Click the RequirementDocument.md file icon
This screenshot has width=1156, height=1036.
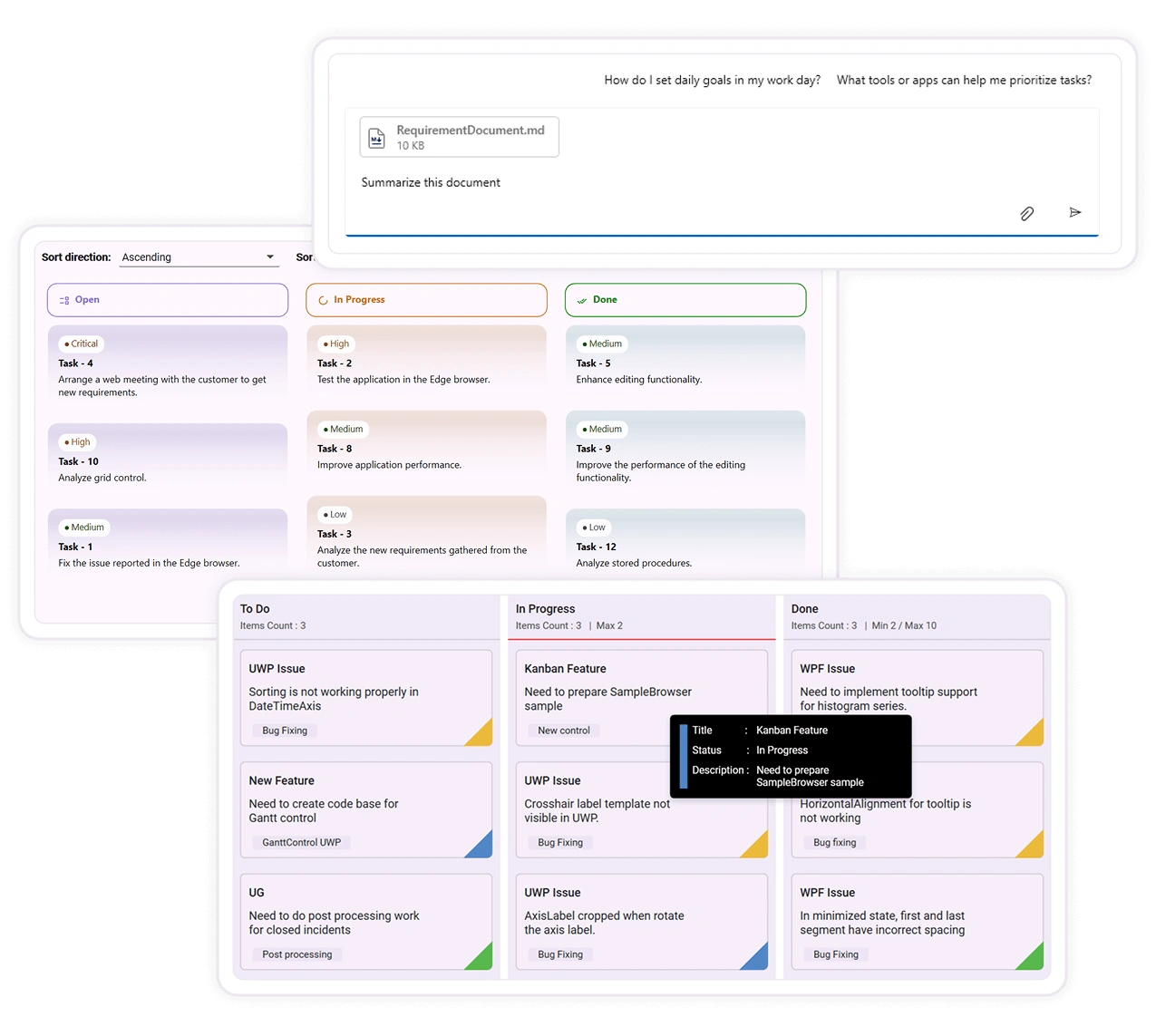[x=376, y=138]
